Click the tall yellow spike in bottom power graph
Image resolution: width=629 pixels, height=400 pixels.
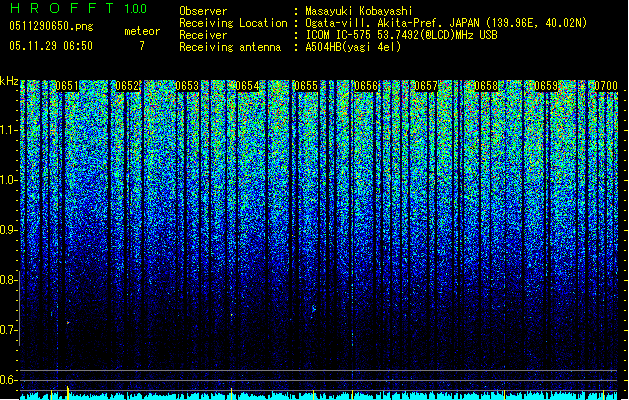point(68,392)
